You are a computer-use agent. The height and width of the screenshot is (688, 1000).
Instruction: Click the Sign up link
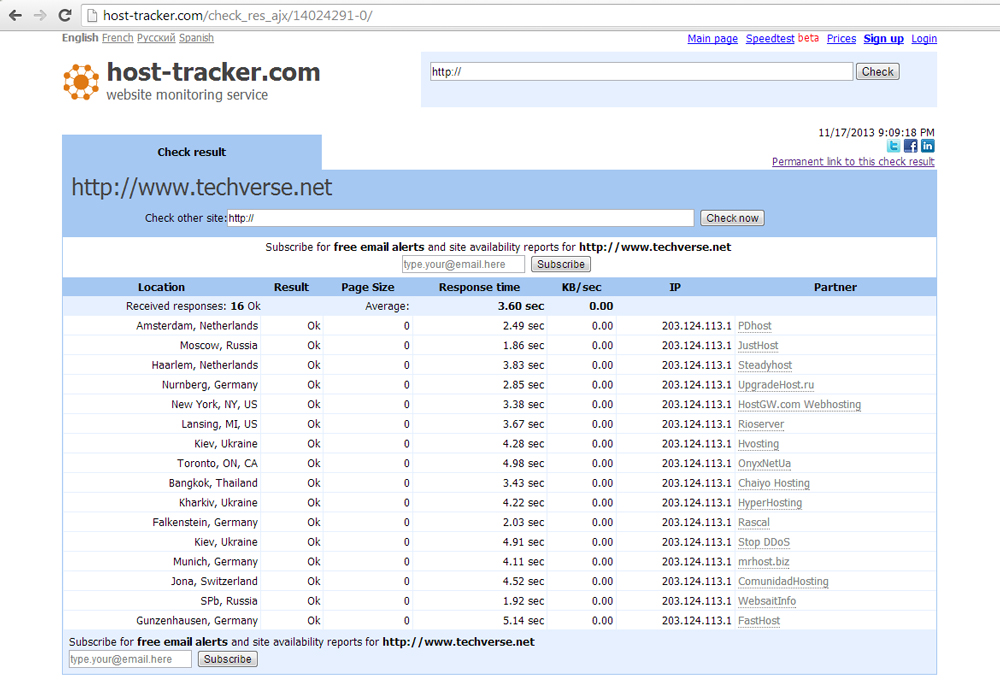coord(883,39)
